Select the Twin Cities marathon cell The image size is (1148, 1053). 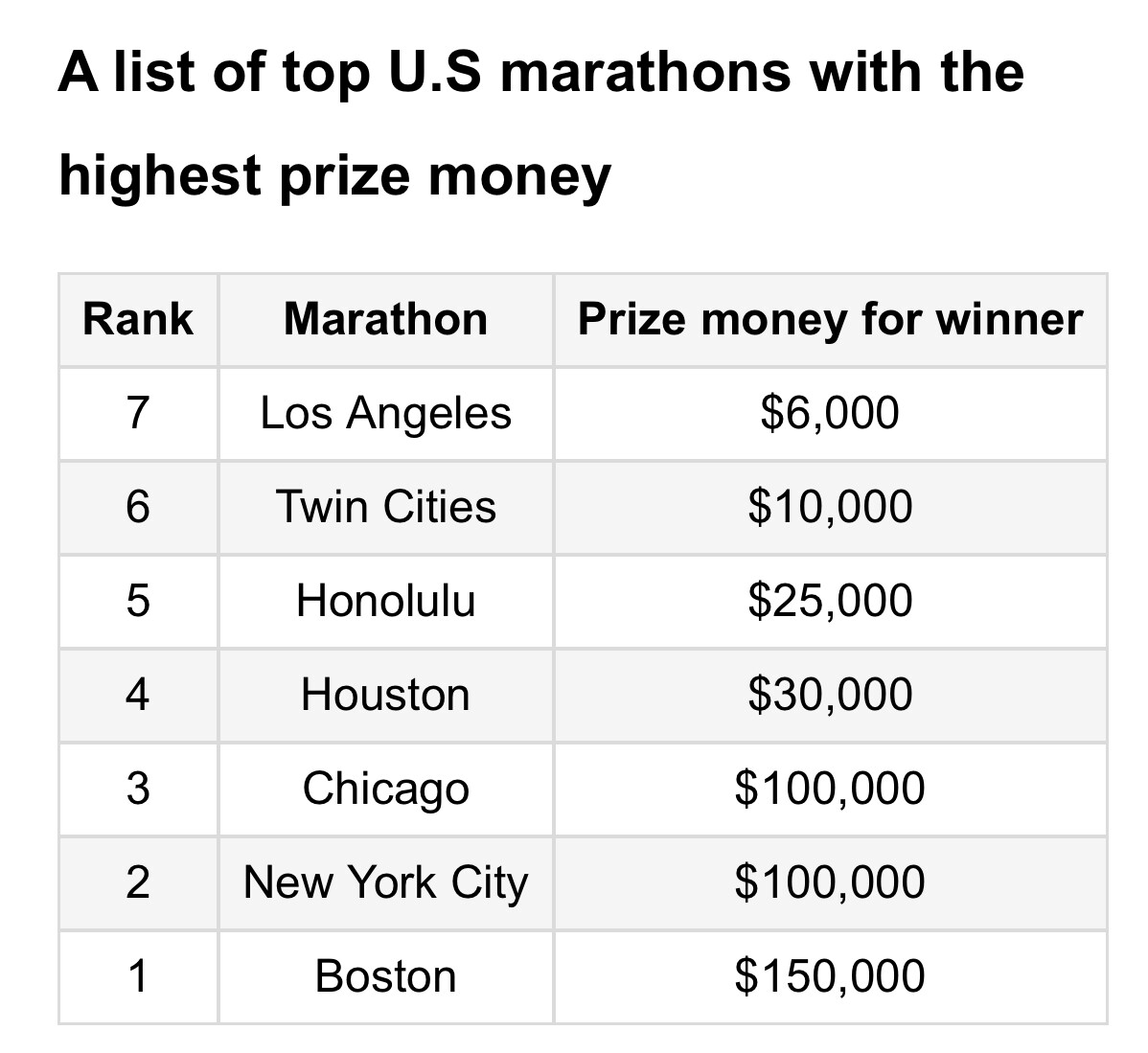pos(385,507)
